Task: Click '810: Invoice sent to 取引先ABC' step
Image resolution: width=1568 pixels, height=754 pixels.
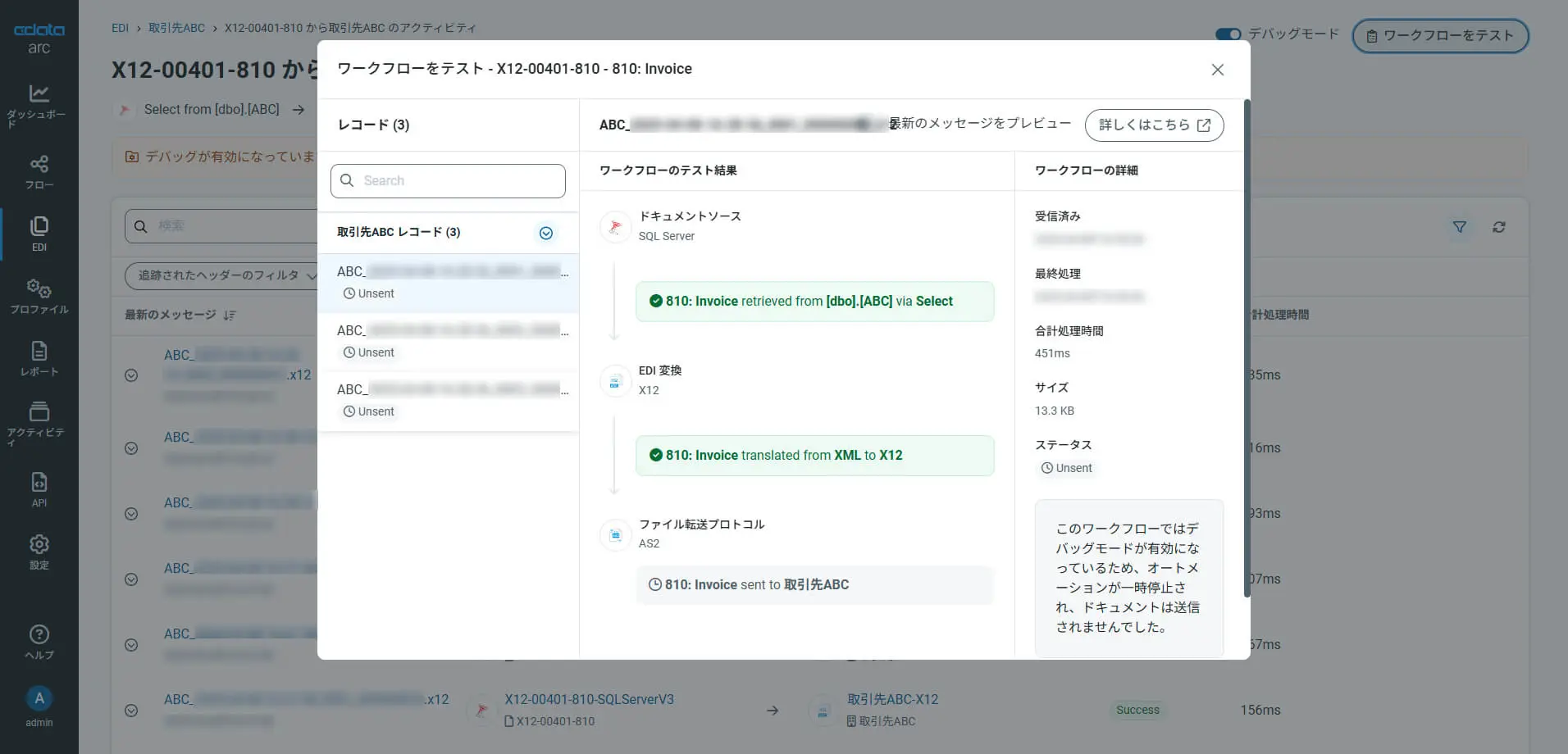Action: (x=814, y=585)
